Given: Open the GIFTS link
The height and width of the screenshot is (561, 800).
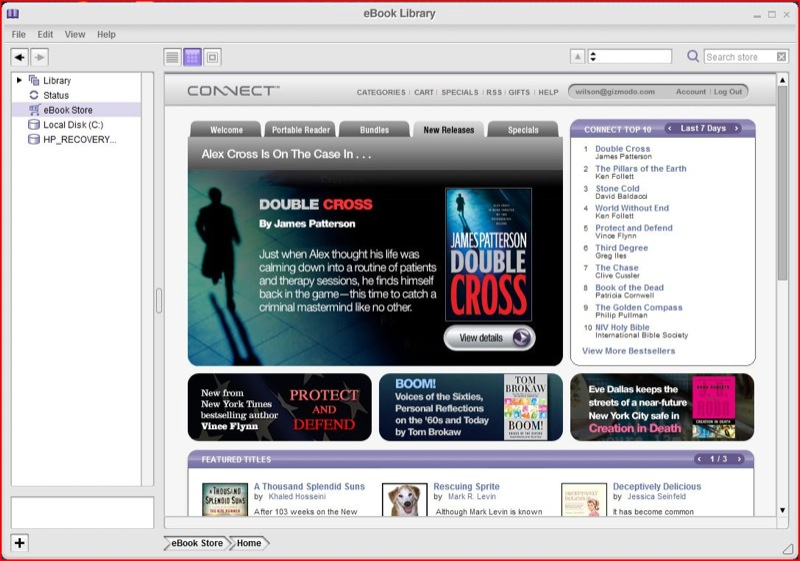Looking at the screenshot, I should point(519,92).
